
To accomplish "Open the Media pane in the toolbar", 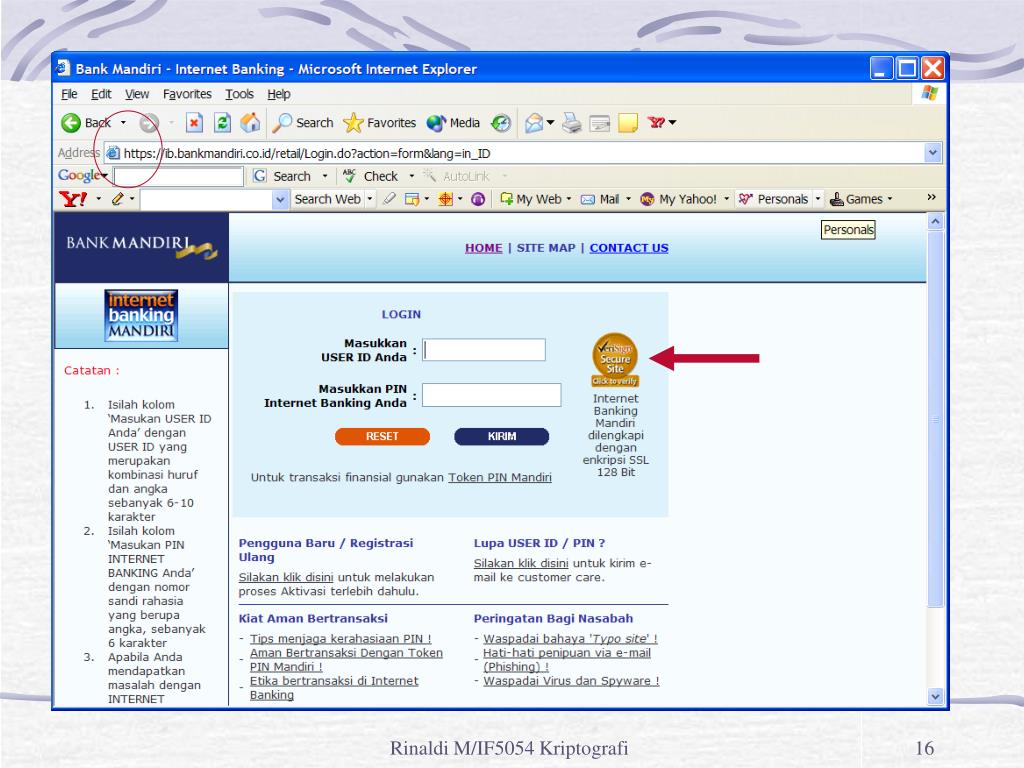I will coord(453,123).
